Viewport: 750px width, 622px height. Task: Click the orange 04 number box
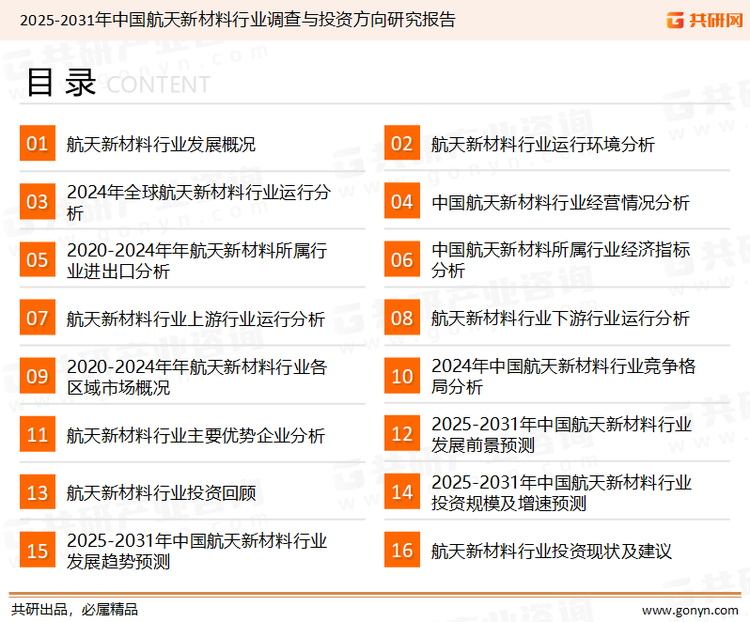pos(402,201)
